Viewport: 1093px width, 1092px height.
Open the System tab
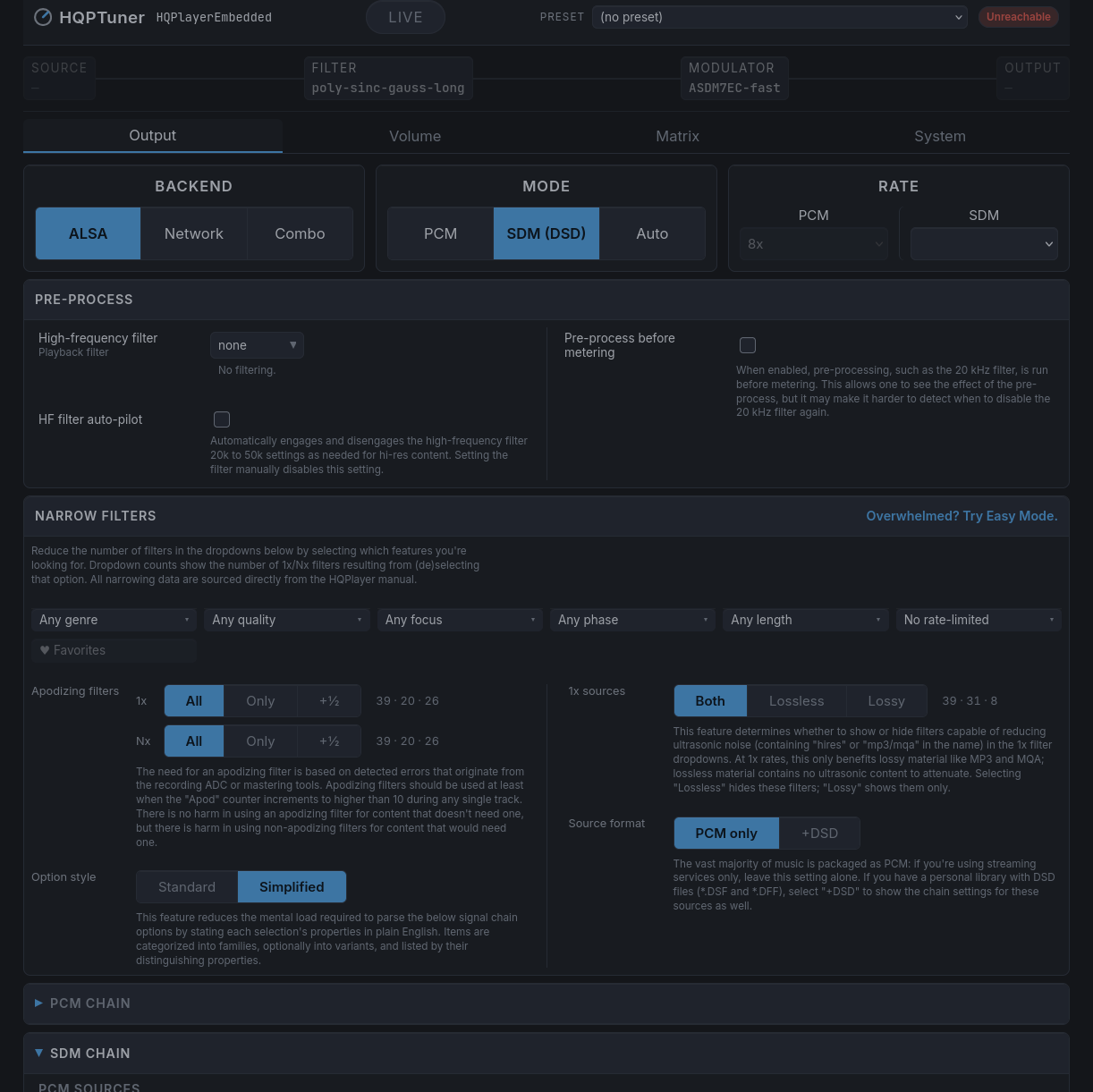pos(940,136)
